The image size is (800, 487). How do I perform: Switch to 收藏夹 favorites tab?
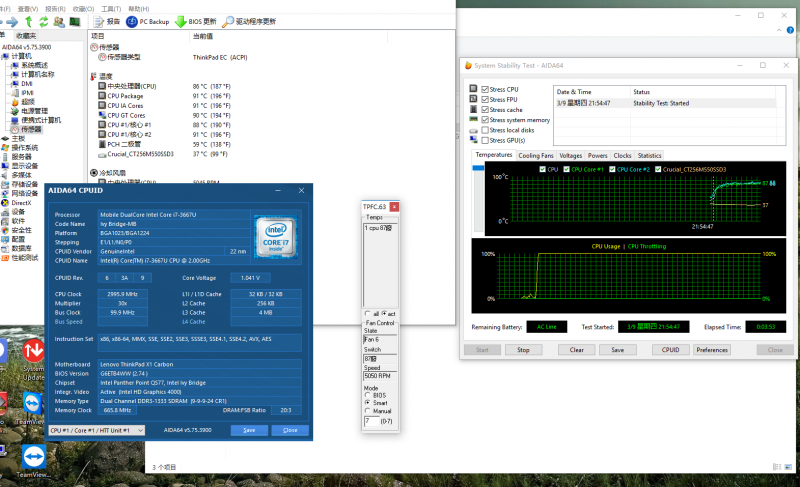click(x=26, y=36)
